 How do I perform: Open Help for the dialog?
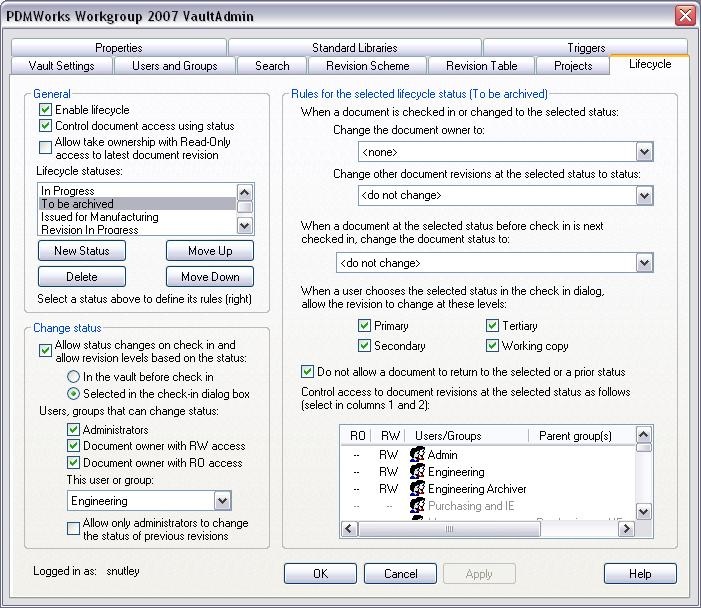click(x=640, y=574)
